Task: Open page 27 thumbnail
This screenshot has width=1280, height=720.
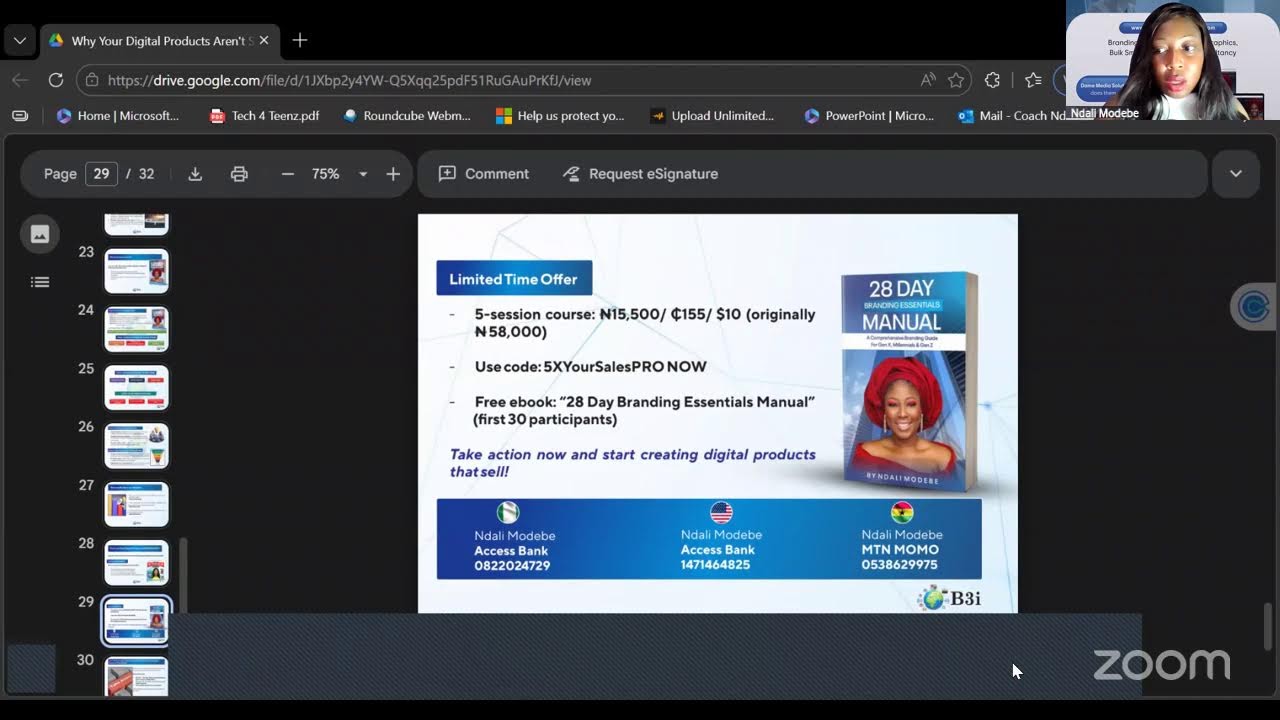Action: point(136,504)
